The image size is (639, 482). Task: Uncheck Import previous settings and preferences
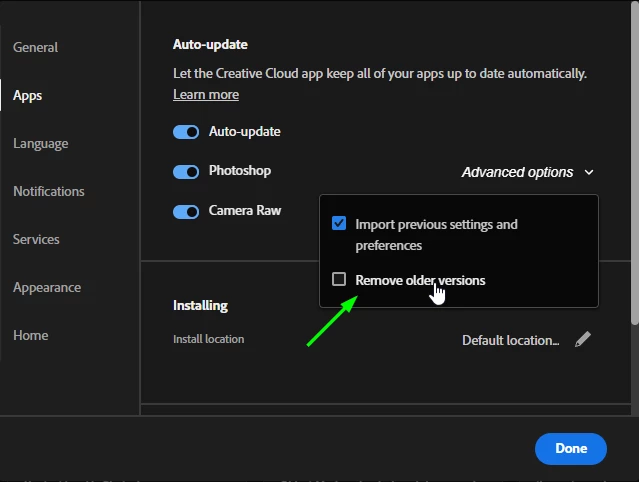[339, 223]
